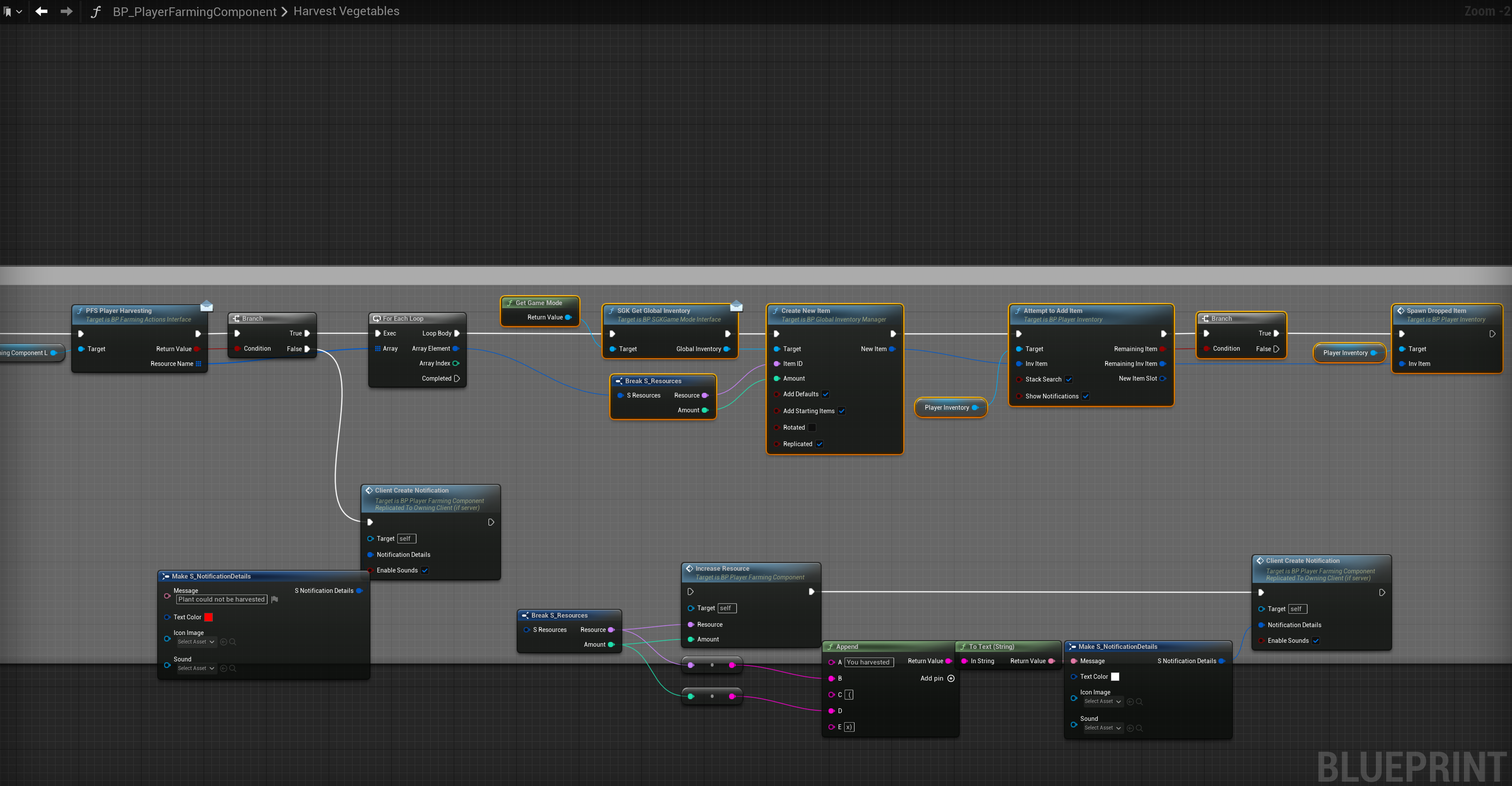Click the BP_PlayerFarmingComponent breadcrumb
The image size is (1512, 786).
194,11
